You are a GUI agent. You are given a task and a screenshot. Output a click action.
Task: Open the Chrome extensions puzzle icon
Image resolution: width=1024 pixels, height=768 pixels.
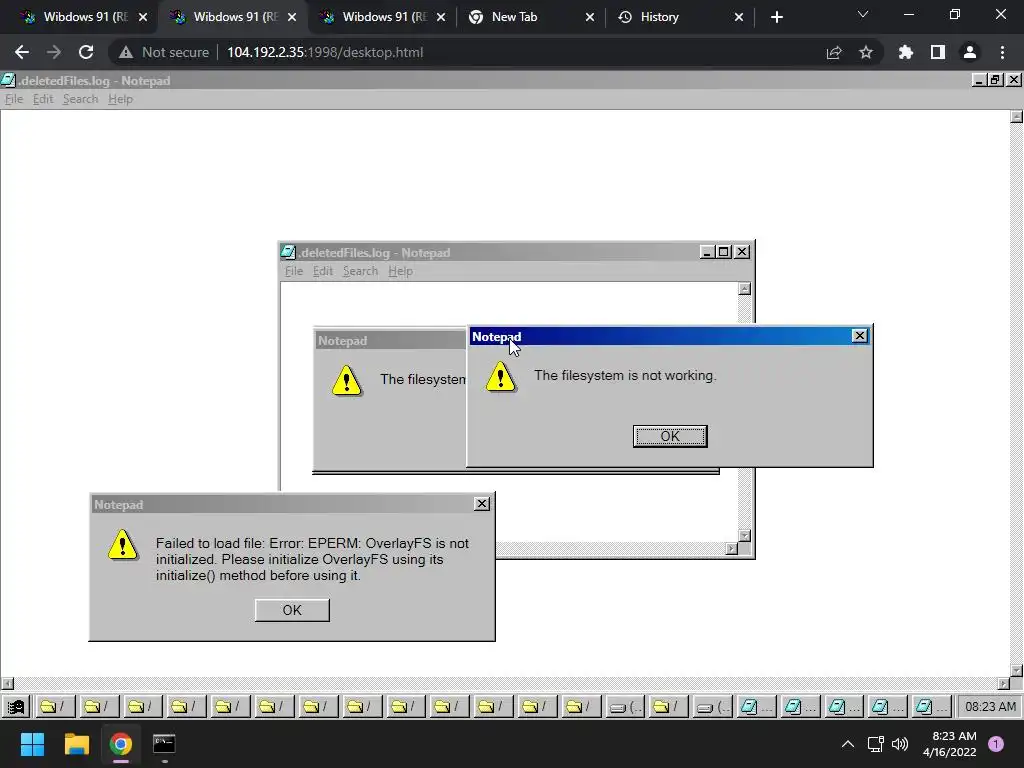coord(906,52)
